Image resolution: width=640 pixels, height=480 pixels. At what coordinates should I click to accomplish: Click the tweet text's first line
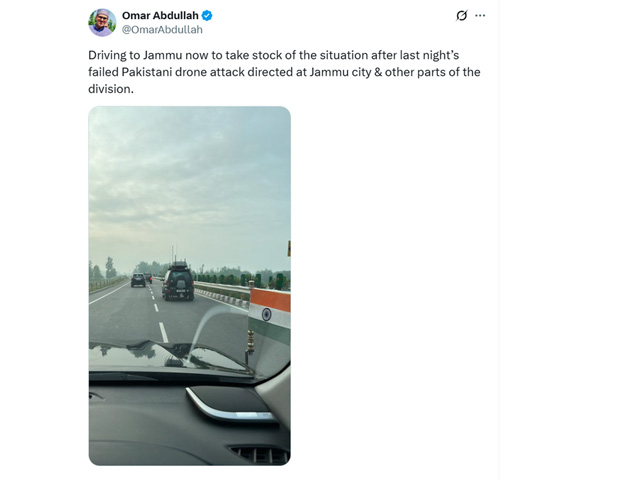pos(273,55)
